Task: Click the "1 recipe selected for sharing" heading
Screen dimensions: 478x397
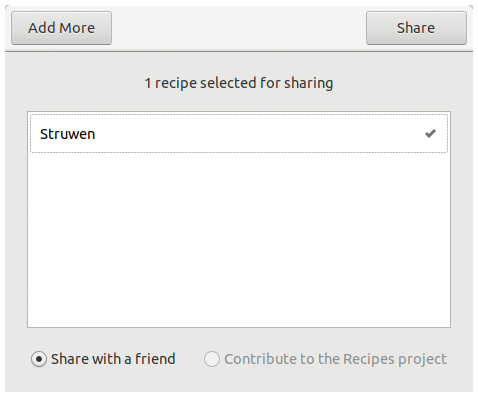Action: [239, 83]
